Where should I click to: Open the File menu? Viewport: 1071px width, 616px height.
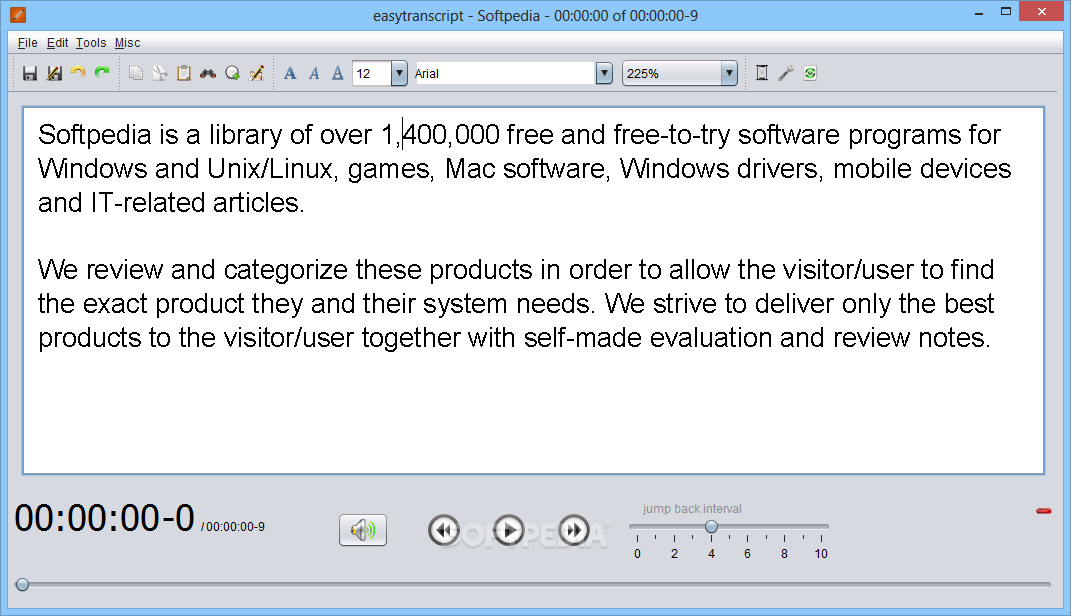coord(27,43)
